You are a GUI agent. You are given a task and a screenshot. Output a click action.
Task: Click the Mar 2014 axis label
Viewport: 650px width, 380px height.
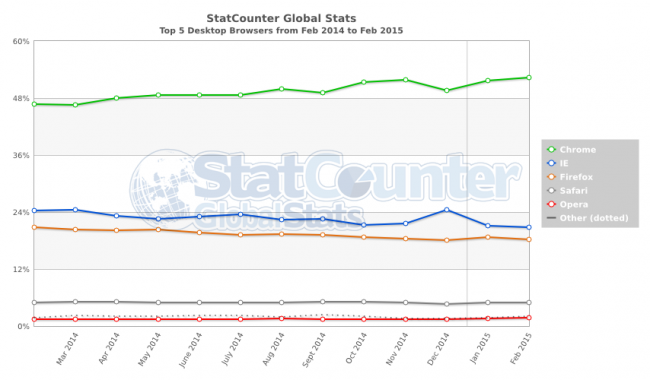[x=67, y=349]
